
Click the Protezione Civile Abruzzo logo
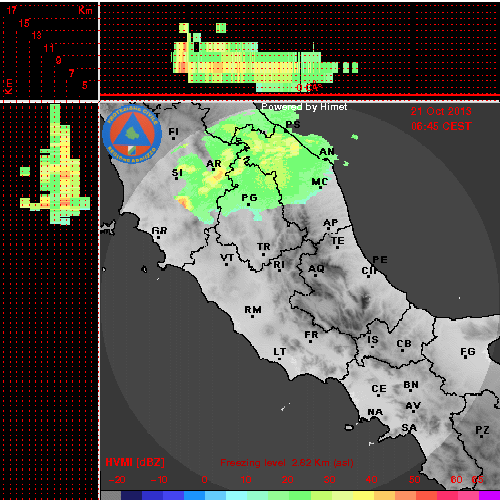coord(132,135)
